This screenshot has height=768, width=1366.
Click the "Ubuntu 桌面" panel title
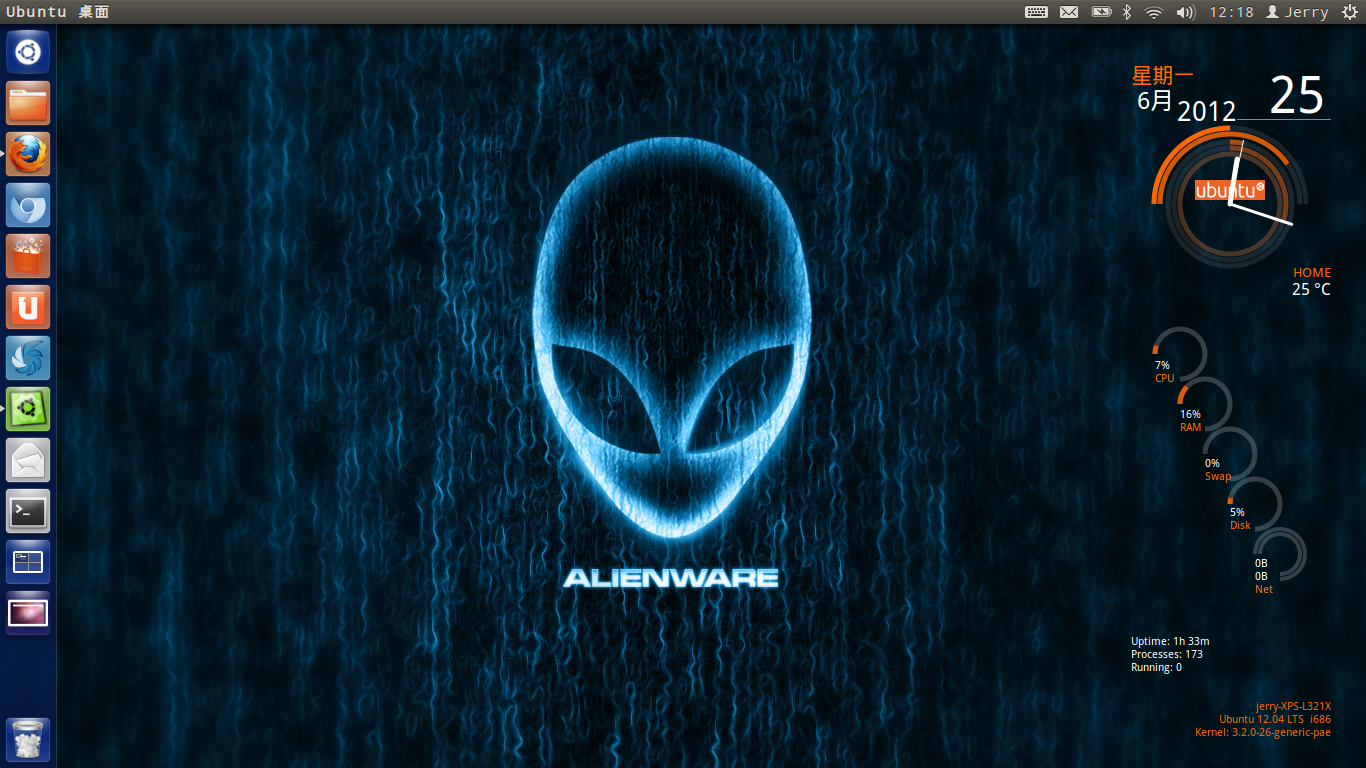point(57,12)
